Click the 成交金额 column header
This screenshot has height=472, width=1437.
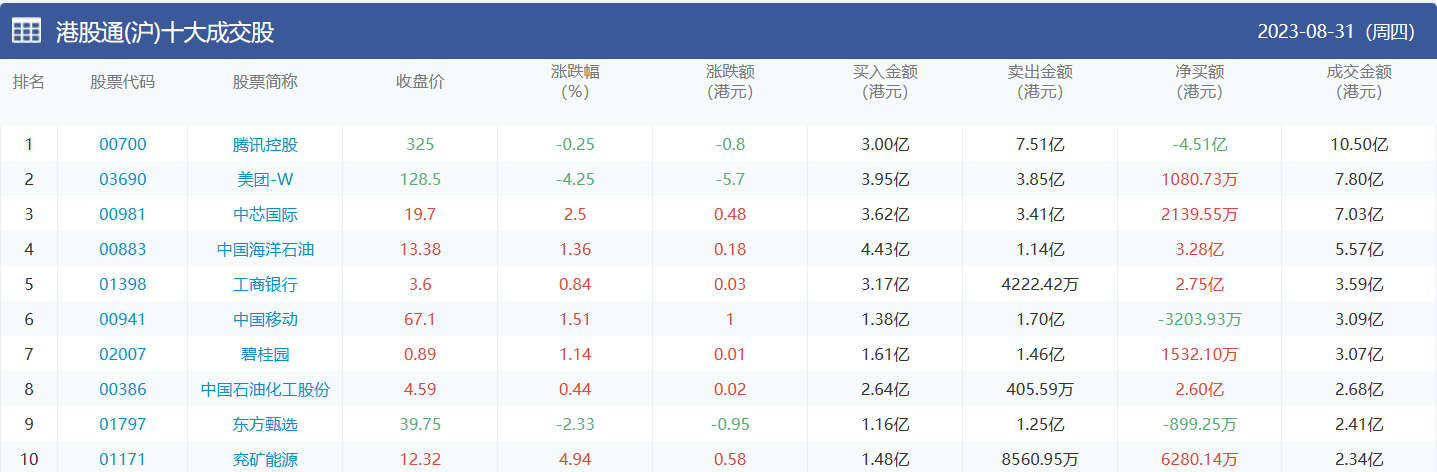pyautogui.click(x=1359, y=81)
